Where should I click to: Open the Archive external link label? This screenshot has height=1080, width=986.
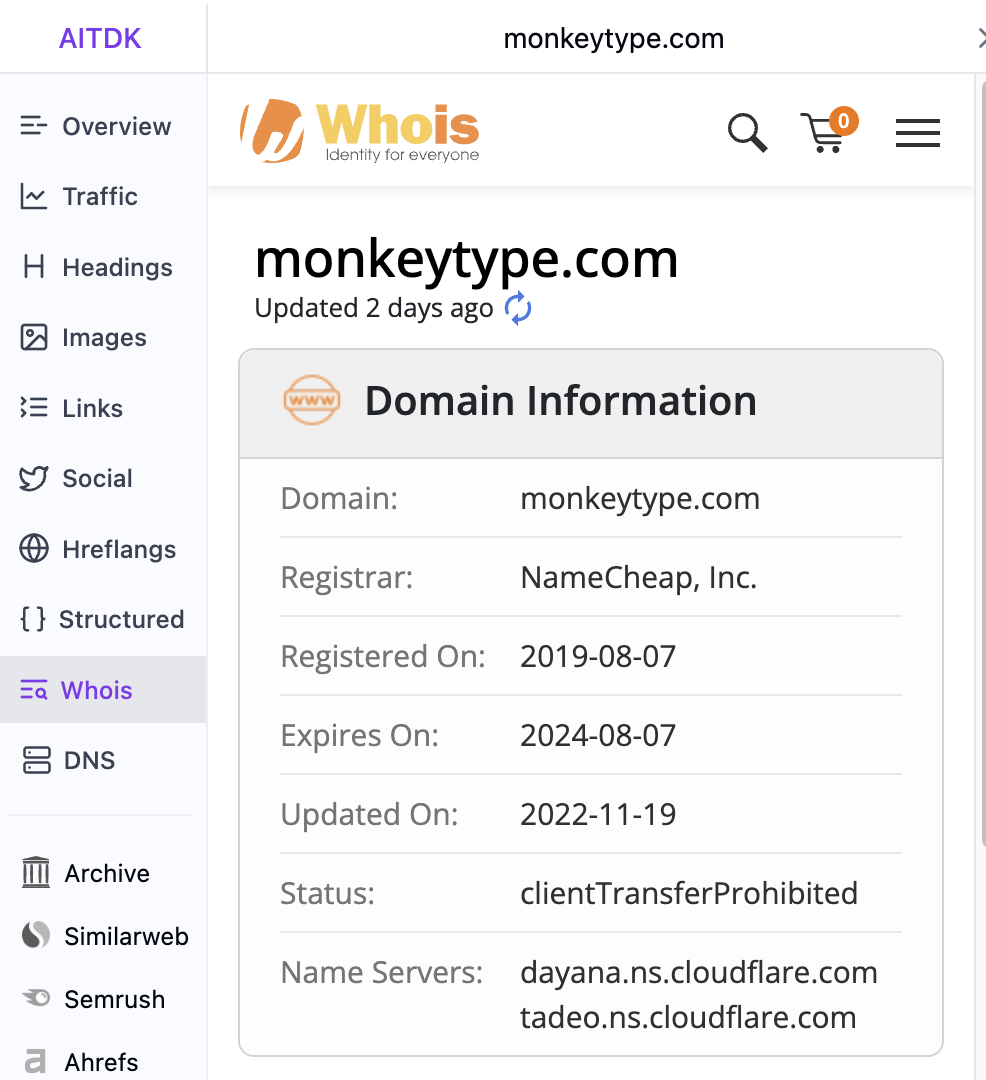tap(107, 873)
